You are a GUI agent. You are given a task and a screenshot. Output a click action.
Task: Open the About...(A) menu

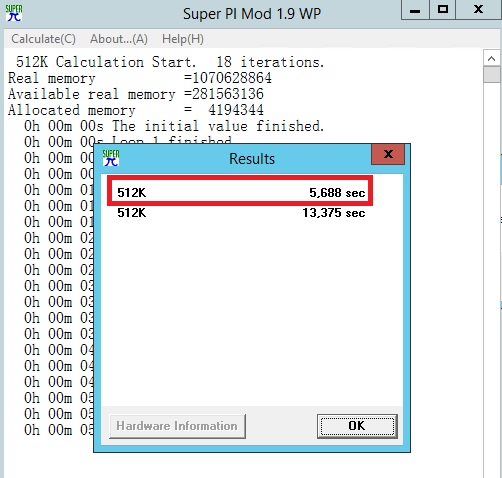pos(119,39)
